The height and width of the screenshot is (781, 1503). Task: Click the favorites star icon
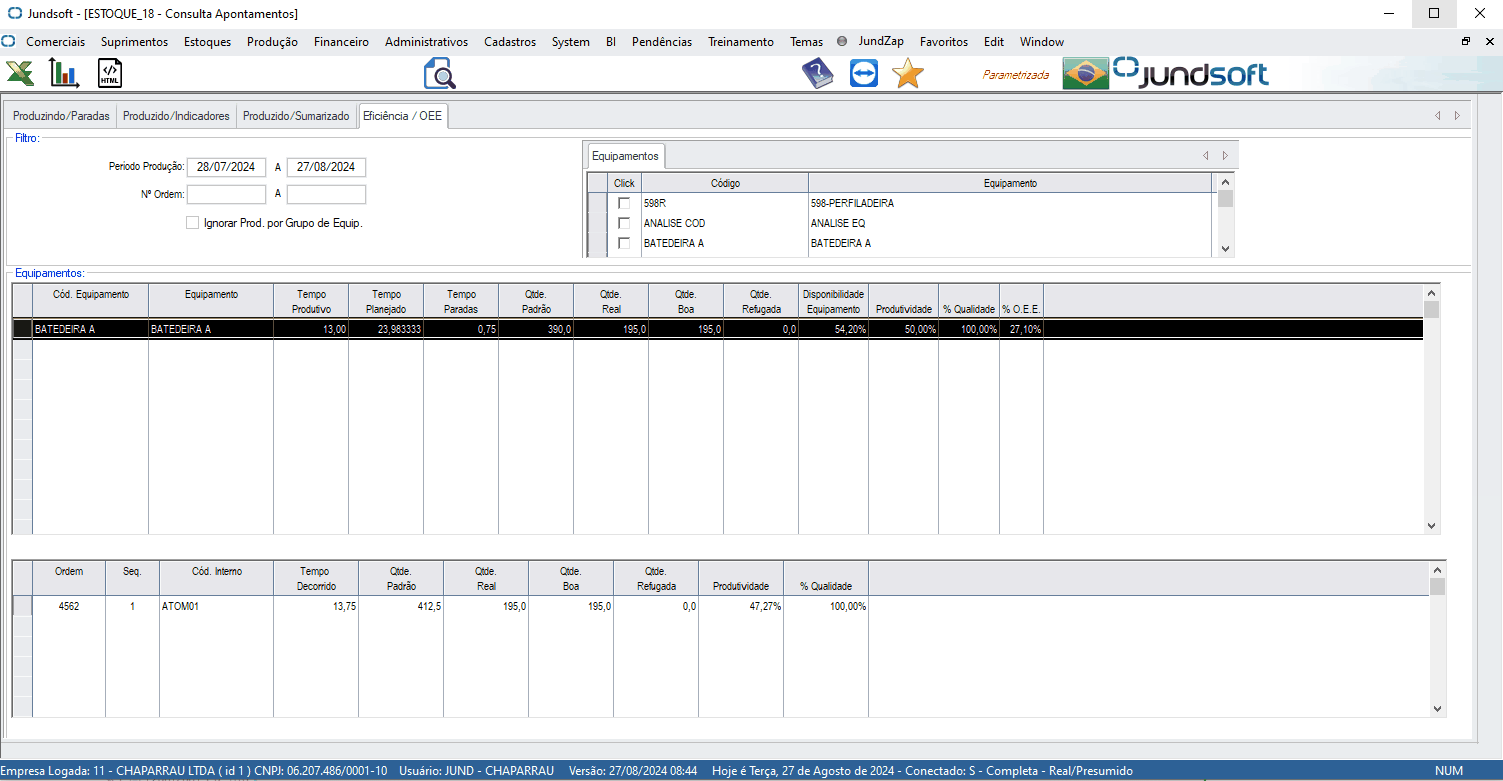pos(908,73)
